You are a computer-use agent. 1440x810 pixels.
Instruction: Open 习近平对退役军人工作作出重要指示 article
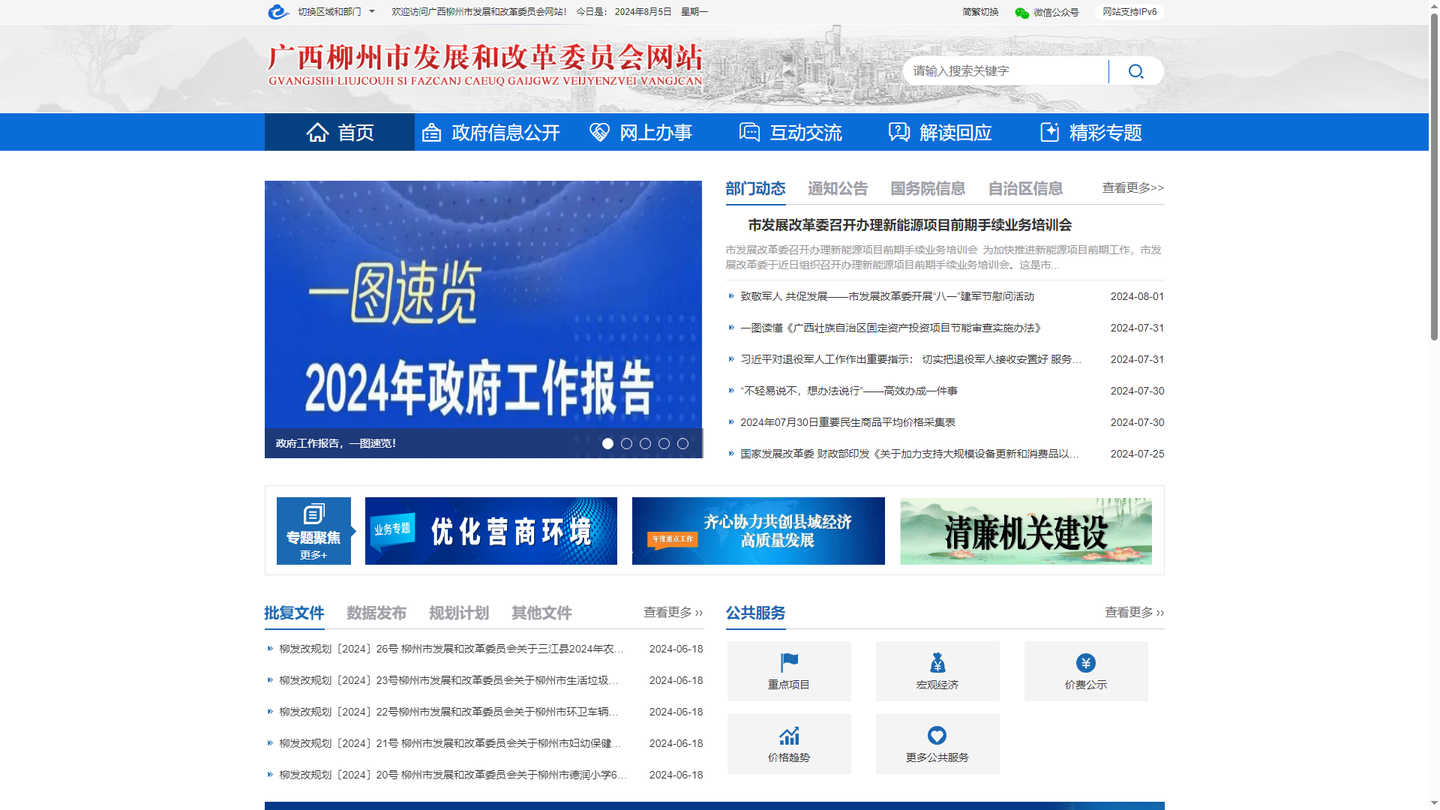click(x=911, y=359)
